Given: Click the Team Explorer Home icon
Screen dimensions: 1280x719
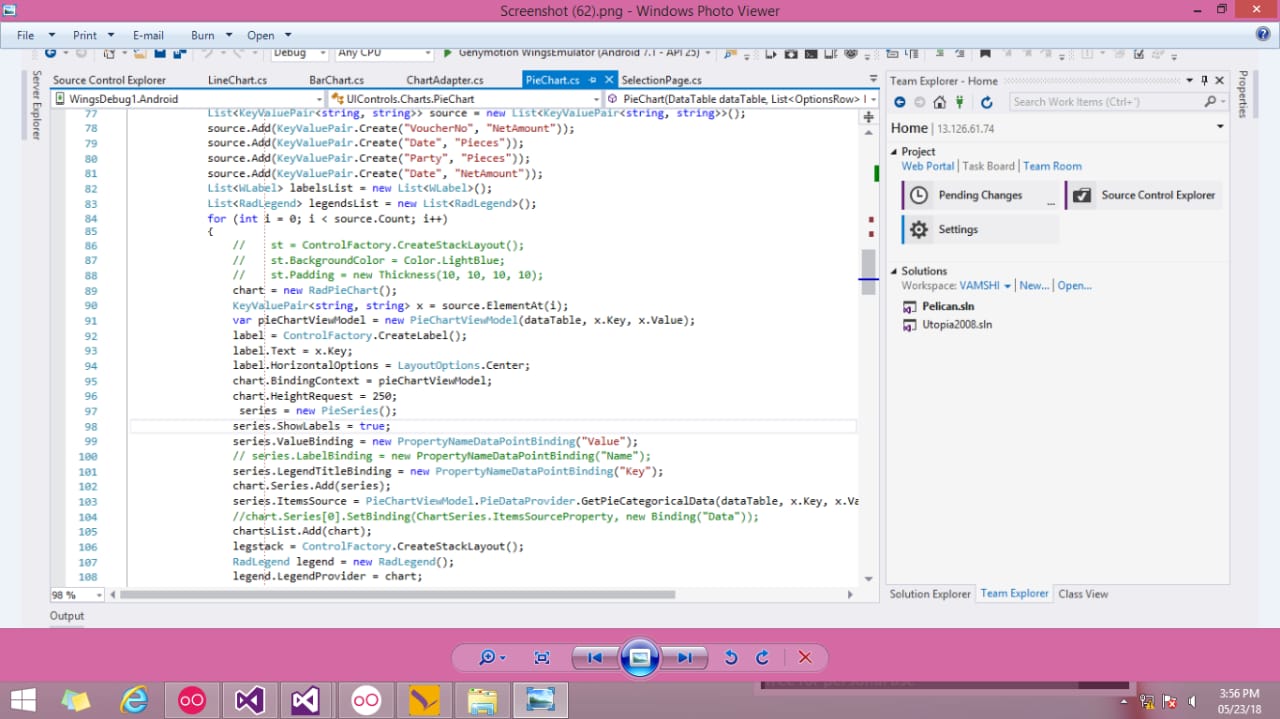Looking at the screenshot, I should [939, 102].
